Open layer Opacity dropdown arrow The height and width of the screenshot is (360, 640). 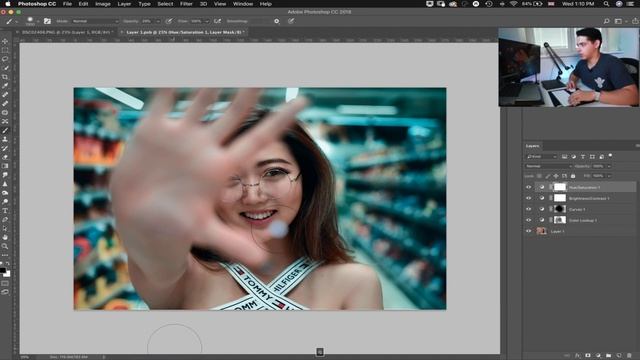click(x=609, y=166)
